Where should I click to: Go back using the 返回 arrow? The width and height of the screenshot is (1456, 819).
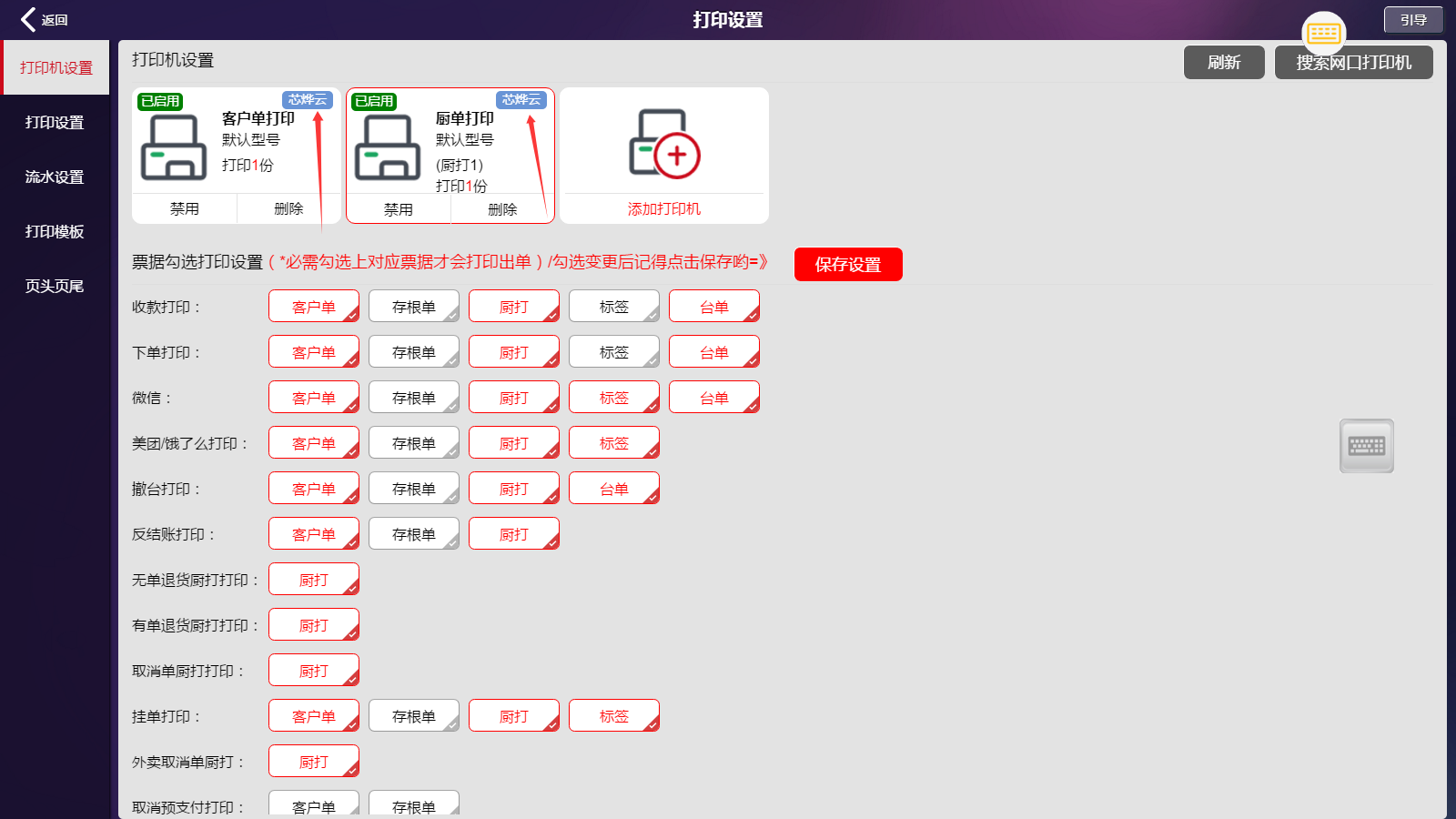point(44,20)
